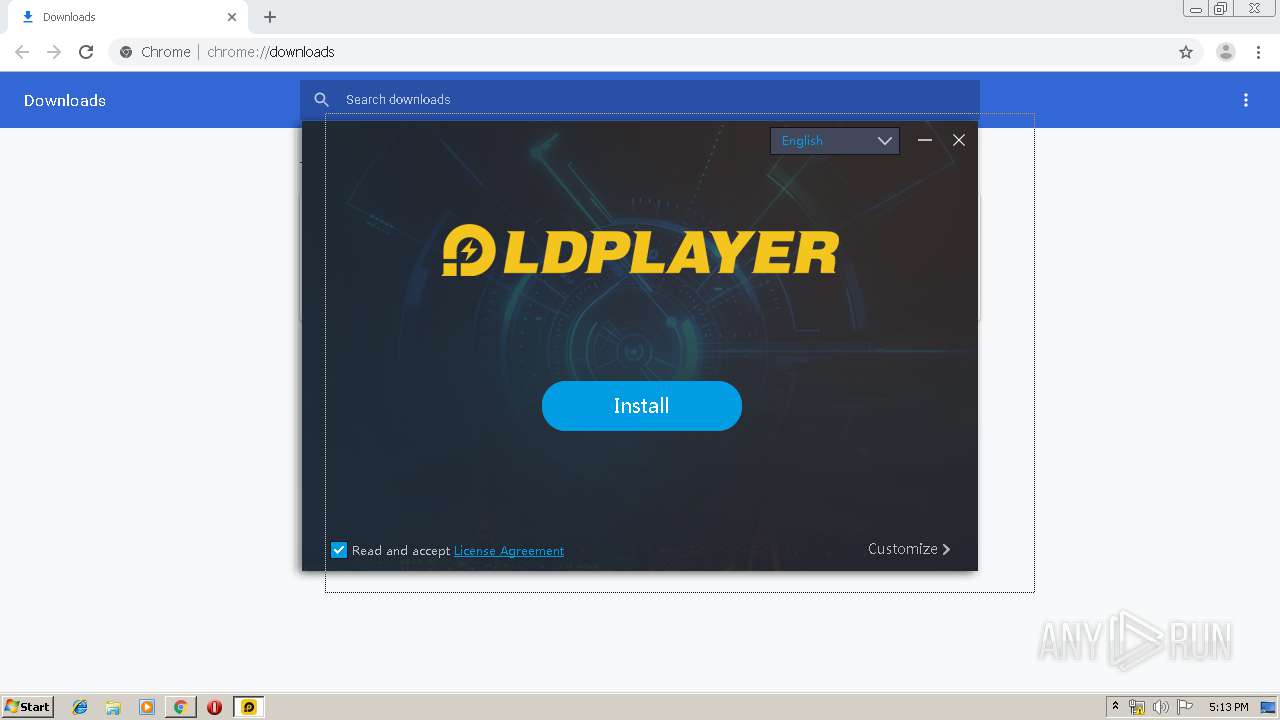Image resolution: width=1280 pixels, height=720 pixels.
Task: Open the volume control in system tray
Action: pyautogui.click(x=1161, y=707)
